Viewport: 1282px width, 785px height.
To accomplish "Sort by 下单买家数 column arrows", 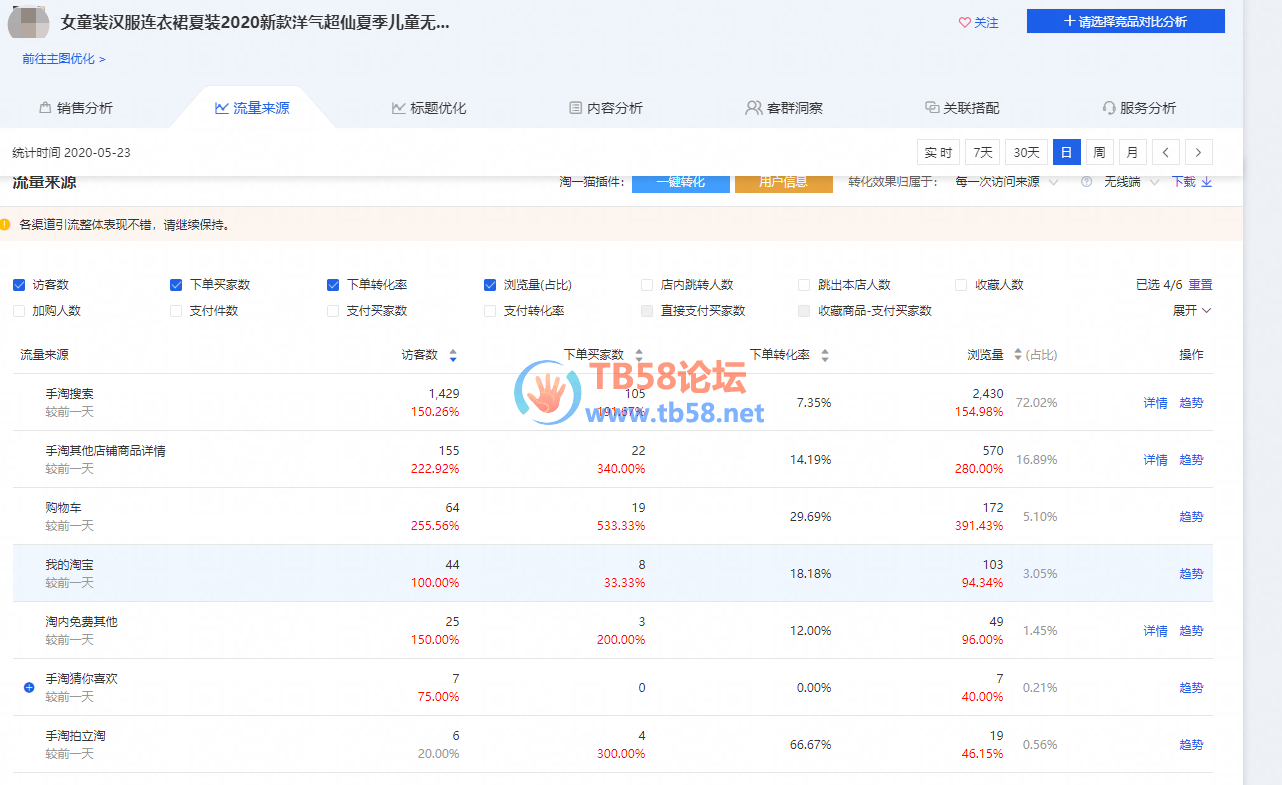I will [639, 355].
